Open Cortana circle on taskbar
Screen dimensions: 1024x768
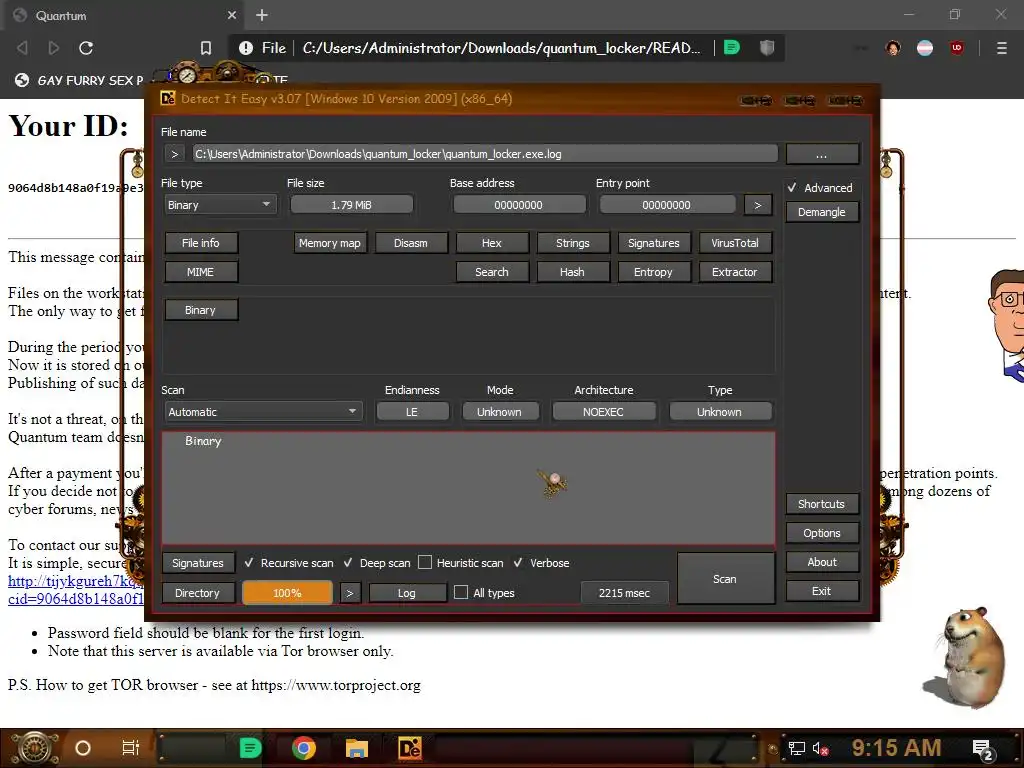(x=83, y=748)
